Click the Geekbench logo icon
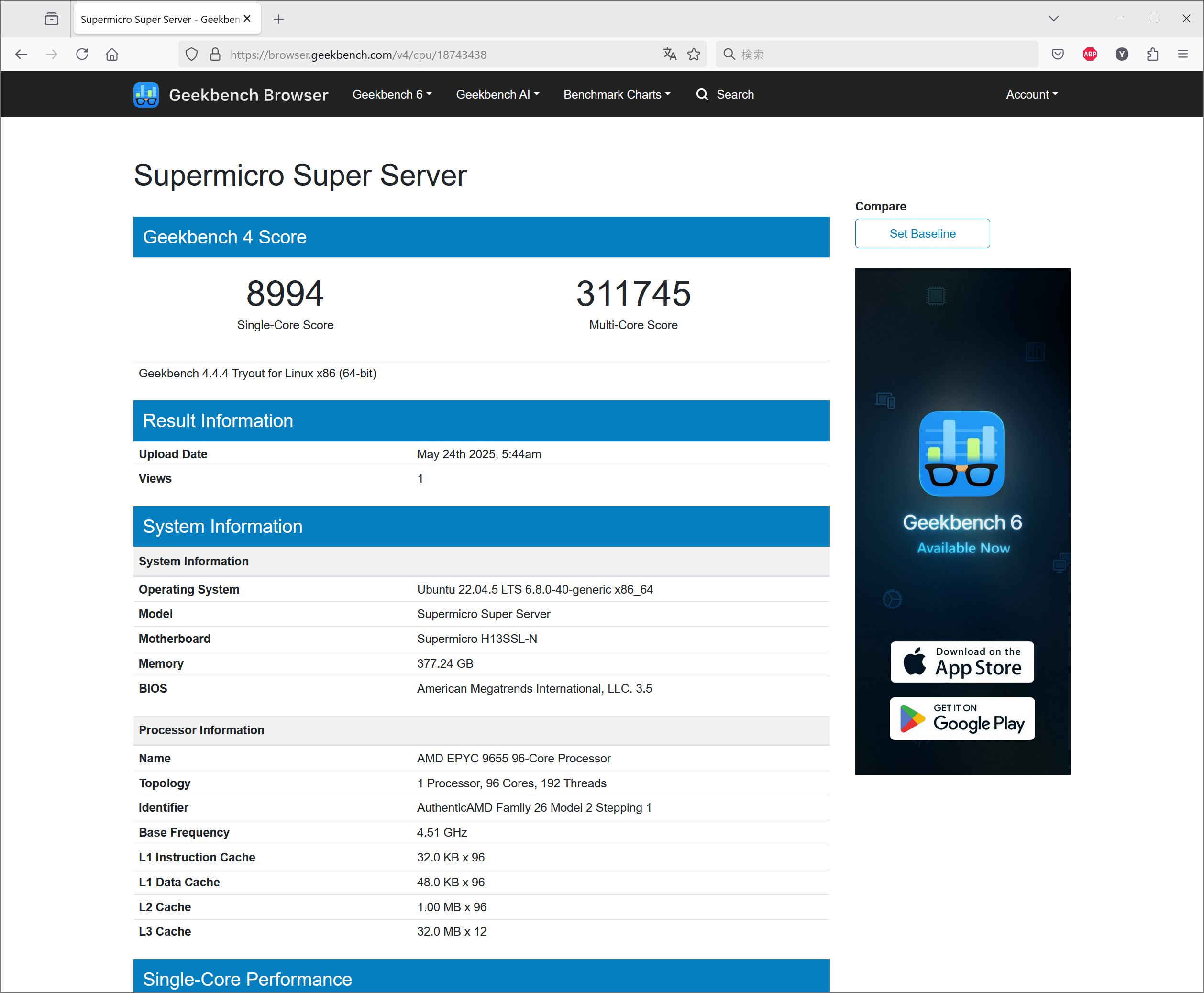The image size is (1204, 993). tap(146, 94)
